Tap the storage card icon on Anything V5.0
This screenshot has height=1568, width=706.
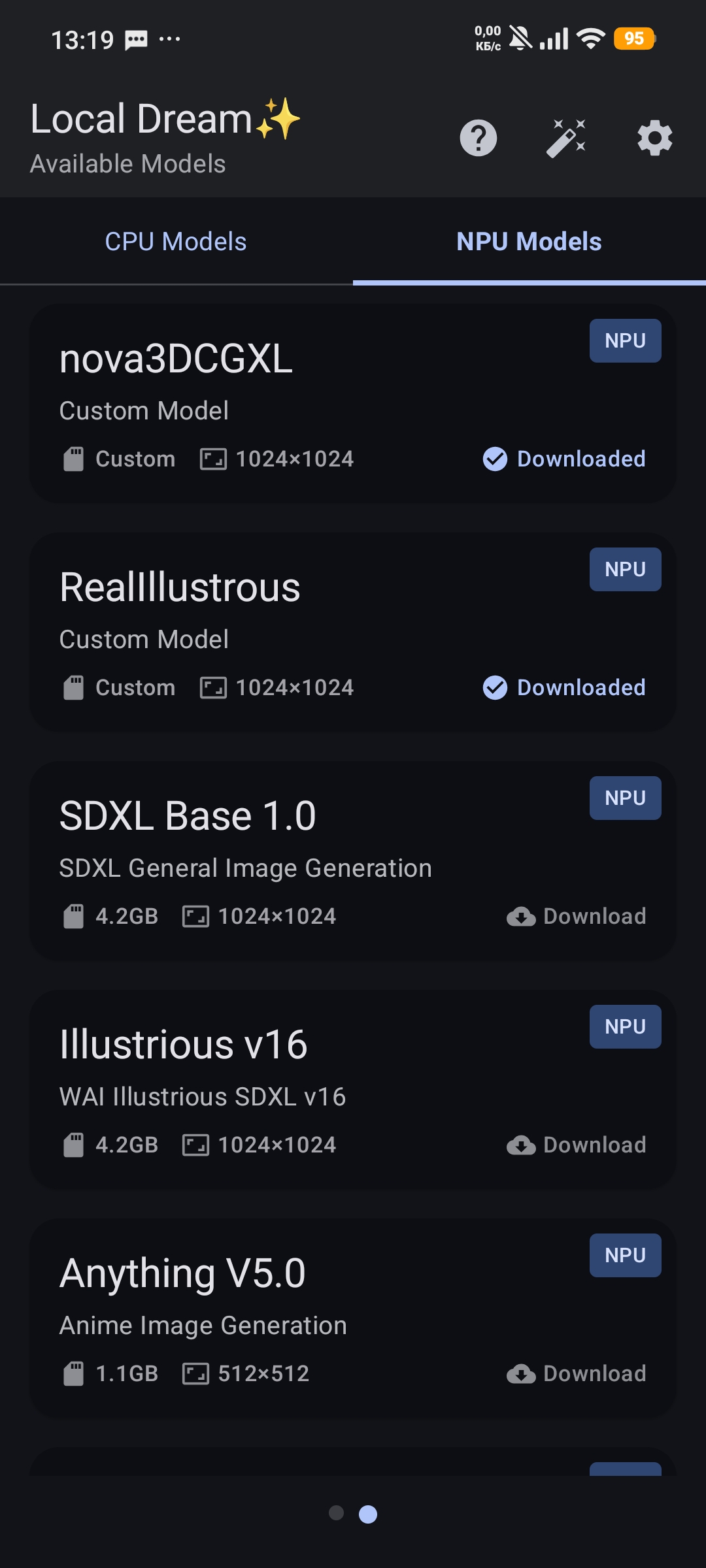click(73, 1374)
